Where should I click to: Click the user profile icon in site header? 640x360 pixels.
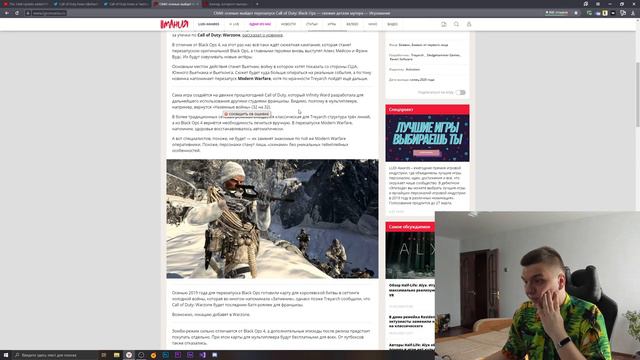(469, 24)
